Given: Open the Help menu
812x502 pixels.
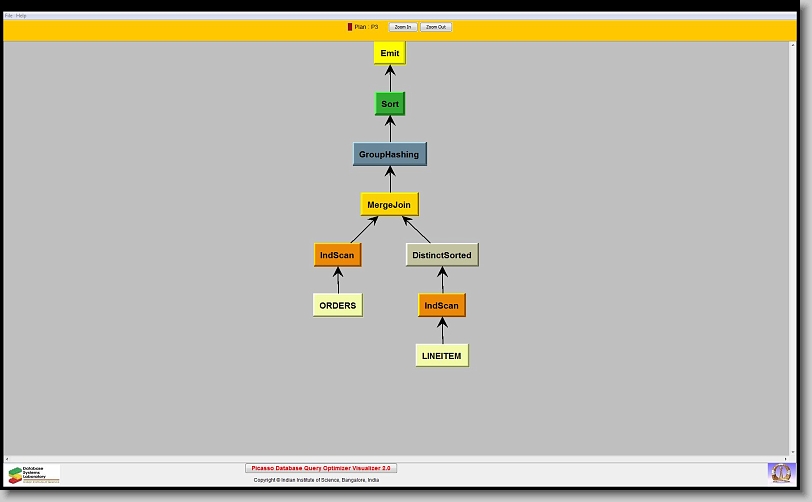Looking at the screenshot, I should pos(21,16).
